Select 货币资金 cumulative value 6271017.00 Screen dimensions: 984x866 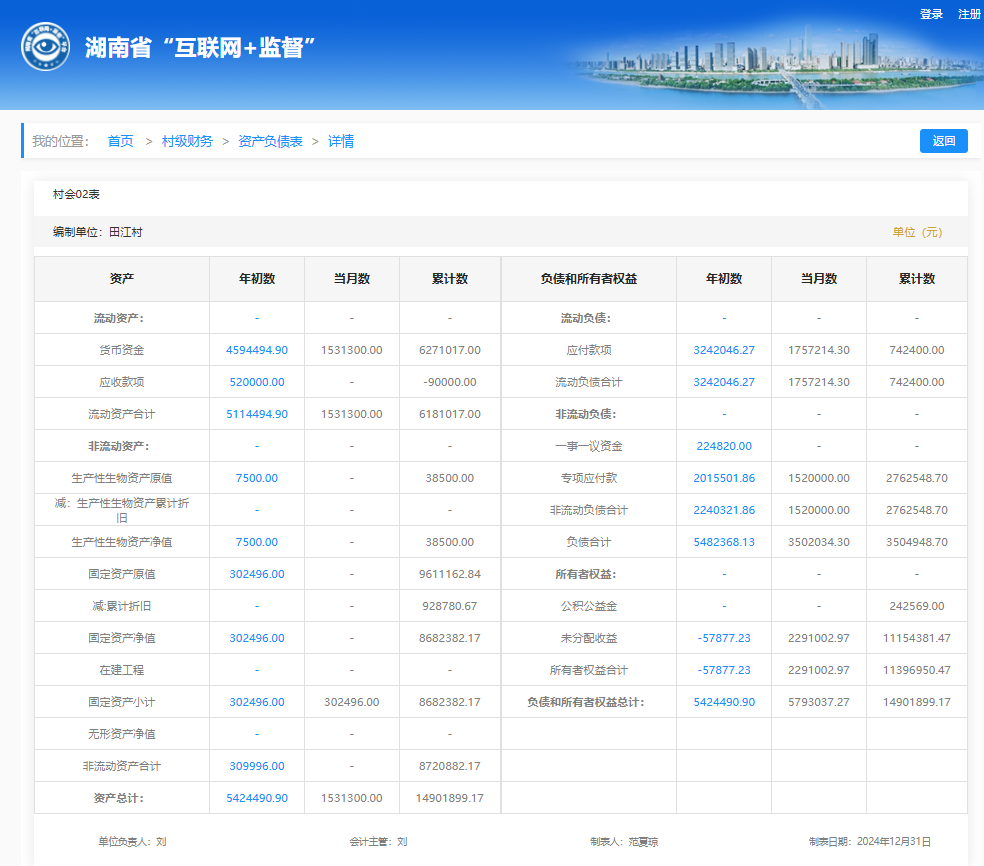pyautogui.click(x=450, y=350)
